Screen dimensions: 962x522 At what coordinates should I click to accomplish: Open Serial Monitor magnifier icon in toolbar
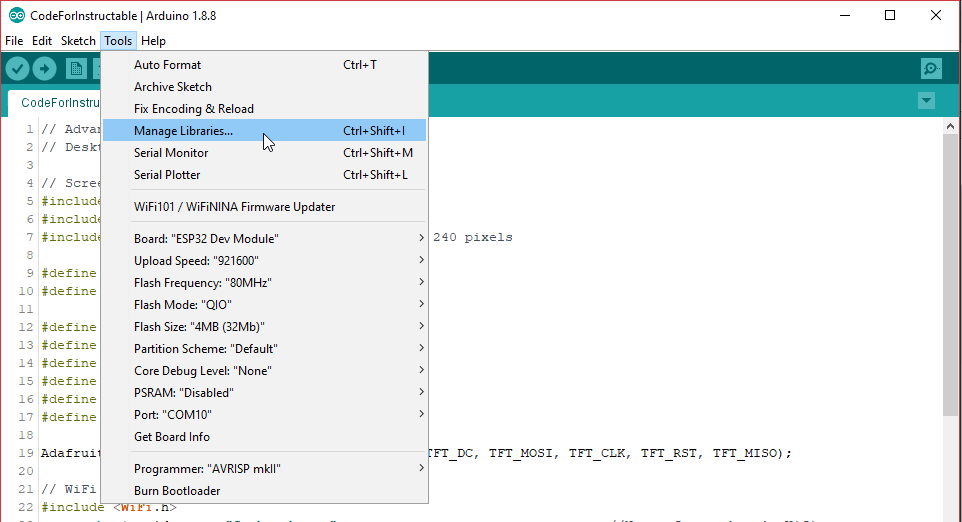(931, 69)
